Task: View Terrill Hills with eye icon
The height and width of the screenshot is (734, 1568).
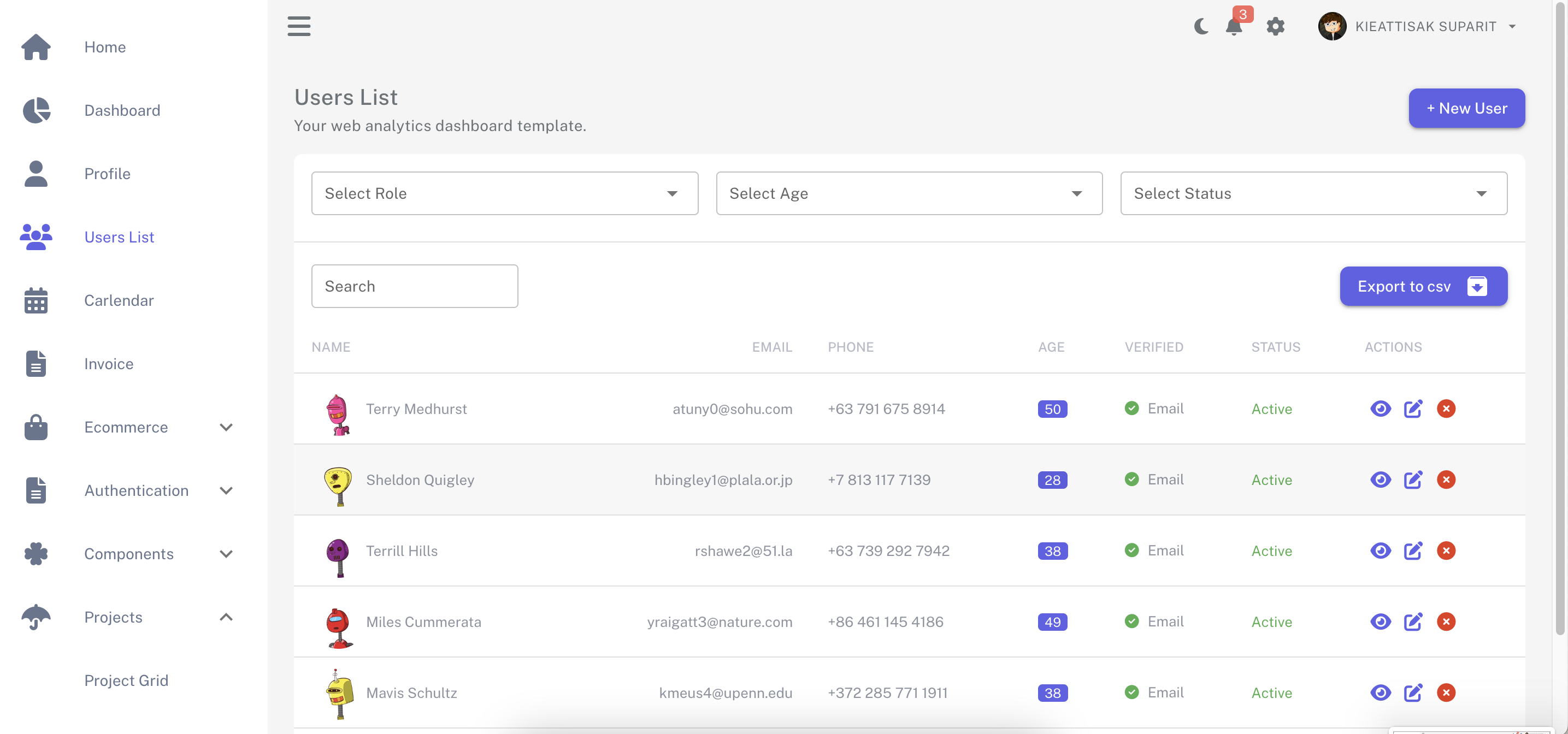Action: tap(1381, 550)
